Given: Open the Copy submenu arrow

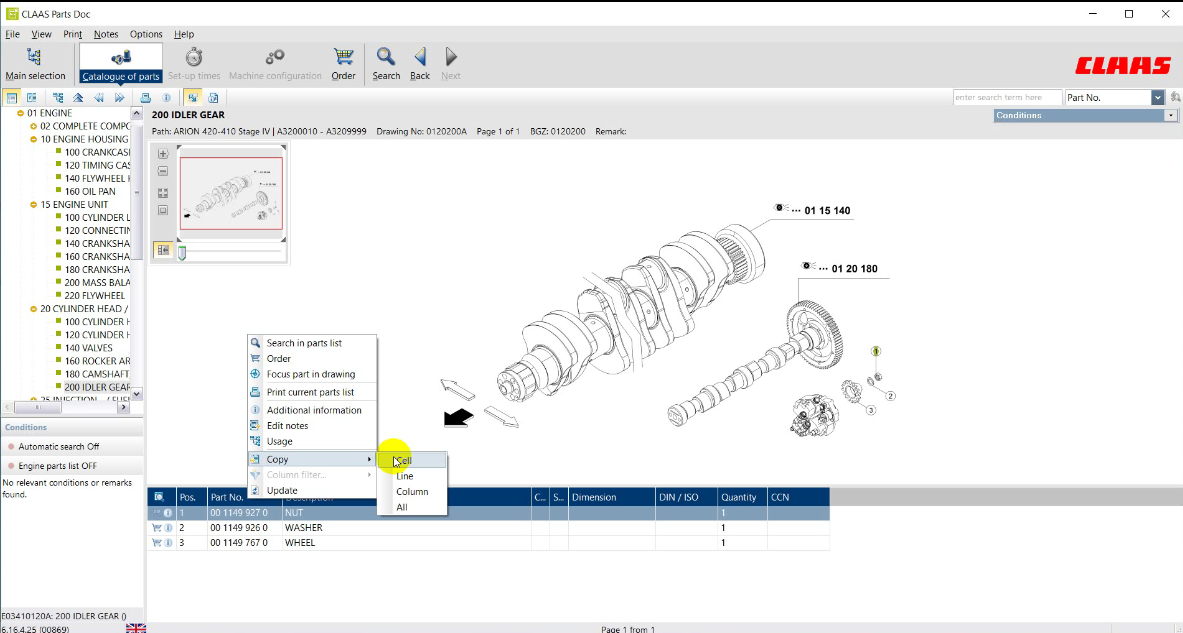Looking at the screenshot, I should click(x=370, y=459).
